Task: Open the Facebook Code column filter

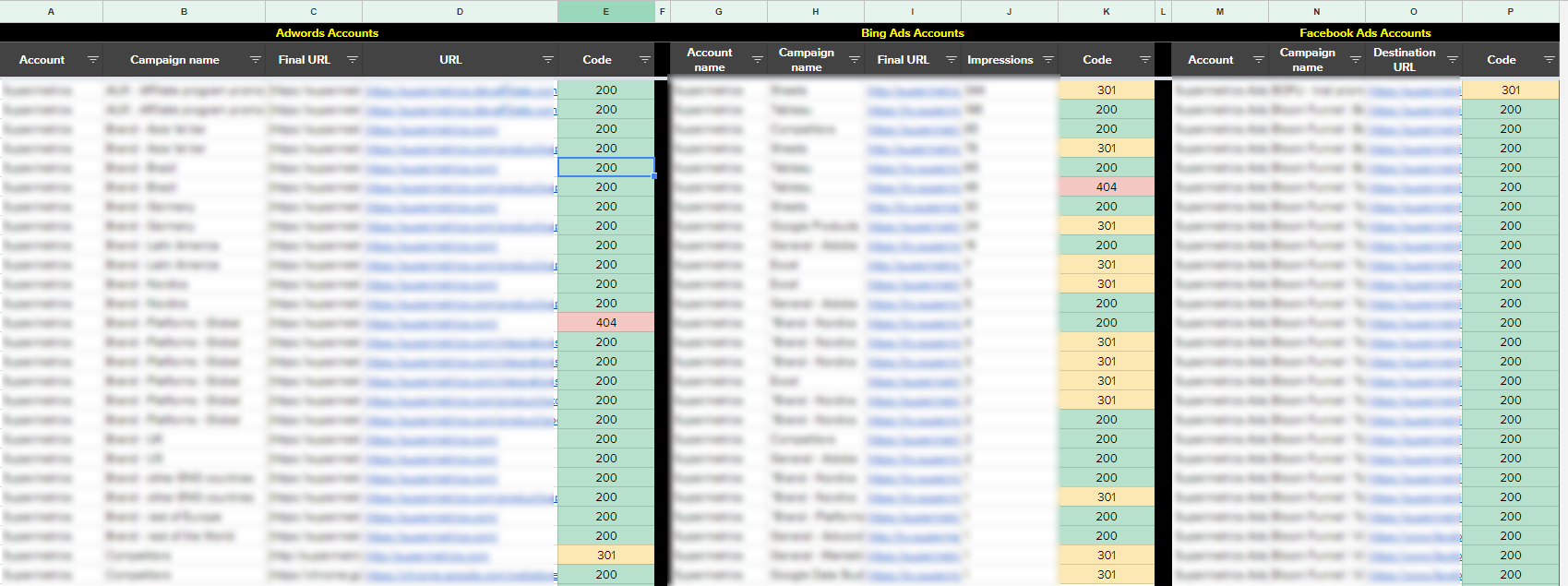Action: coord(1550,60)
